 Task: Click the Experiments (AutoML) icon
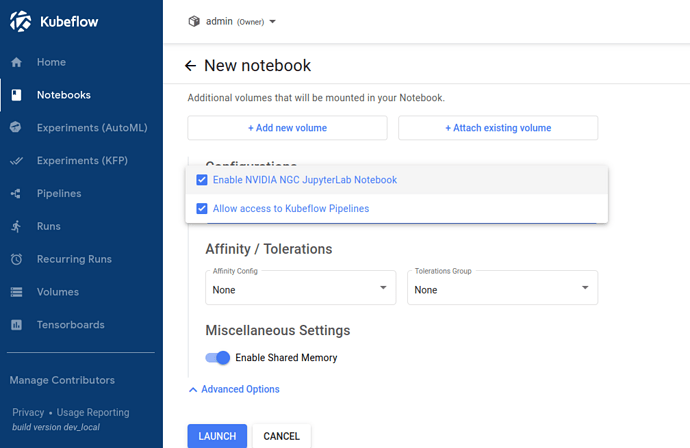16,127
